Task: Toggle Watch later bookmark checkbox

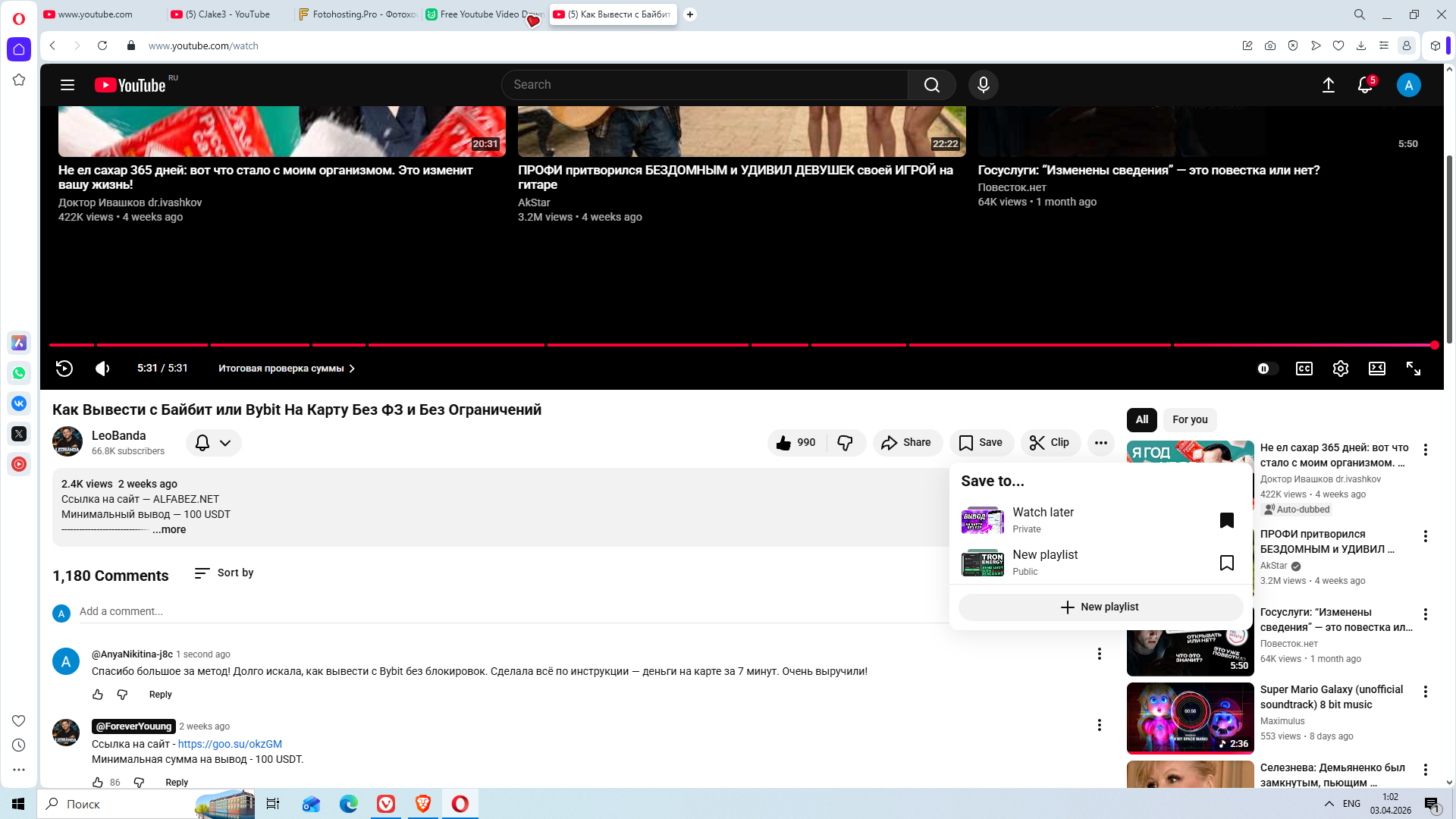Action: 1226,520
